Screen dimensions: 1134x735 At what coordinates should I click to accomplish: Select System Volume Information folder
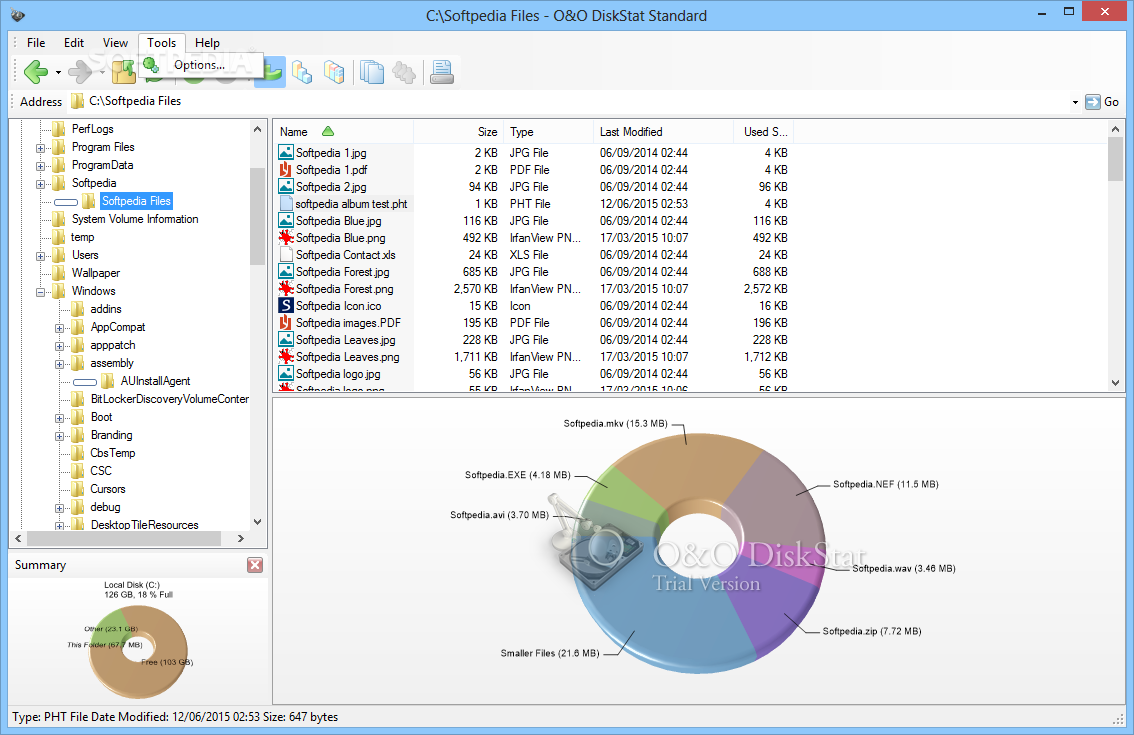tap(135, 219)
